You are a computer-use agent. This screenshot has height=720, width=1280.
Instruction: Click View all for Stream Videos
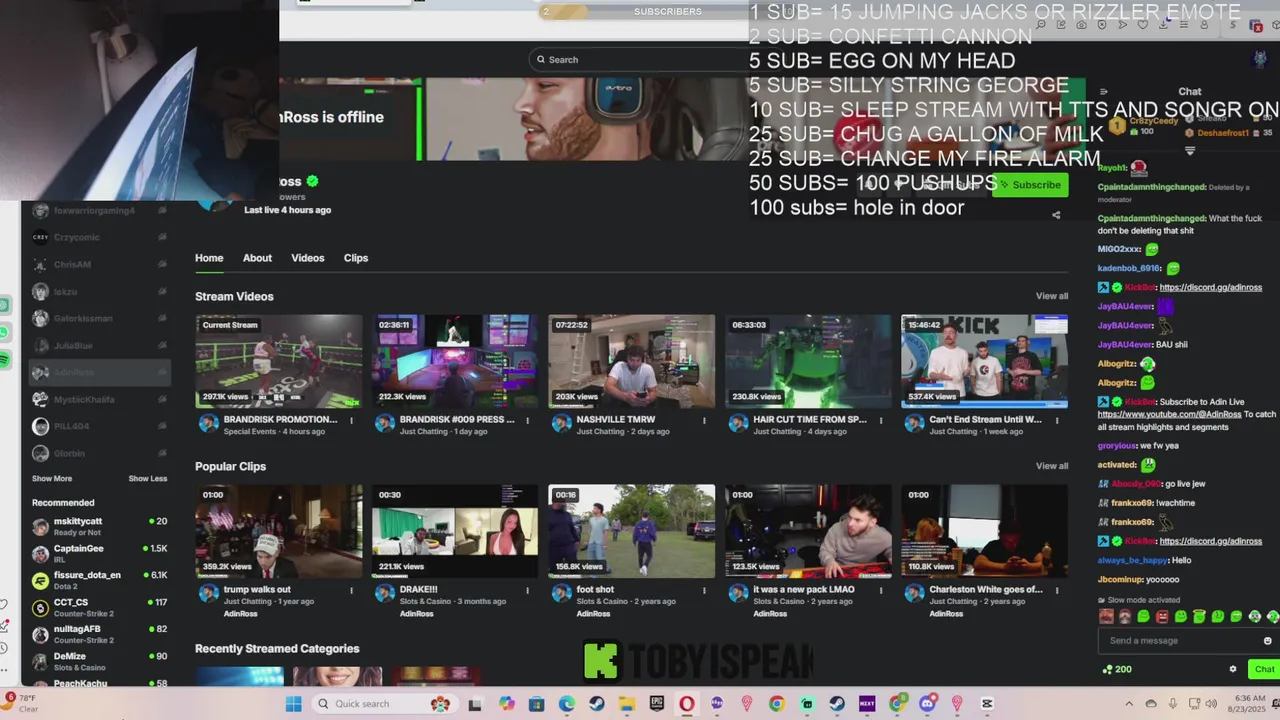[x=1052, y=296]
